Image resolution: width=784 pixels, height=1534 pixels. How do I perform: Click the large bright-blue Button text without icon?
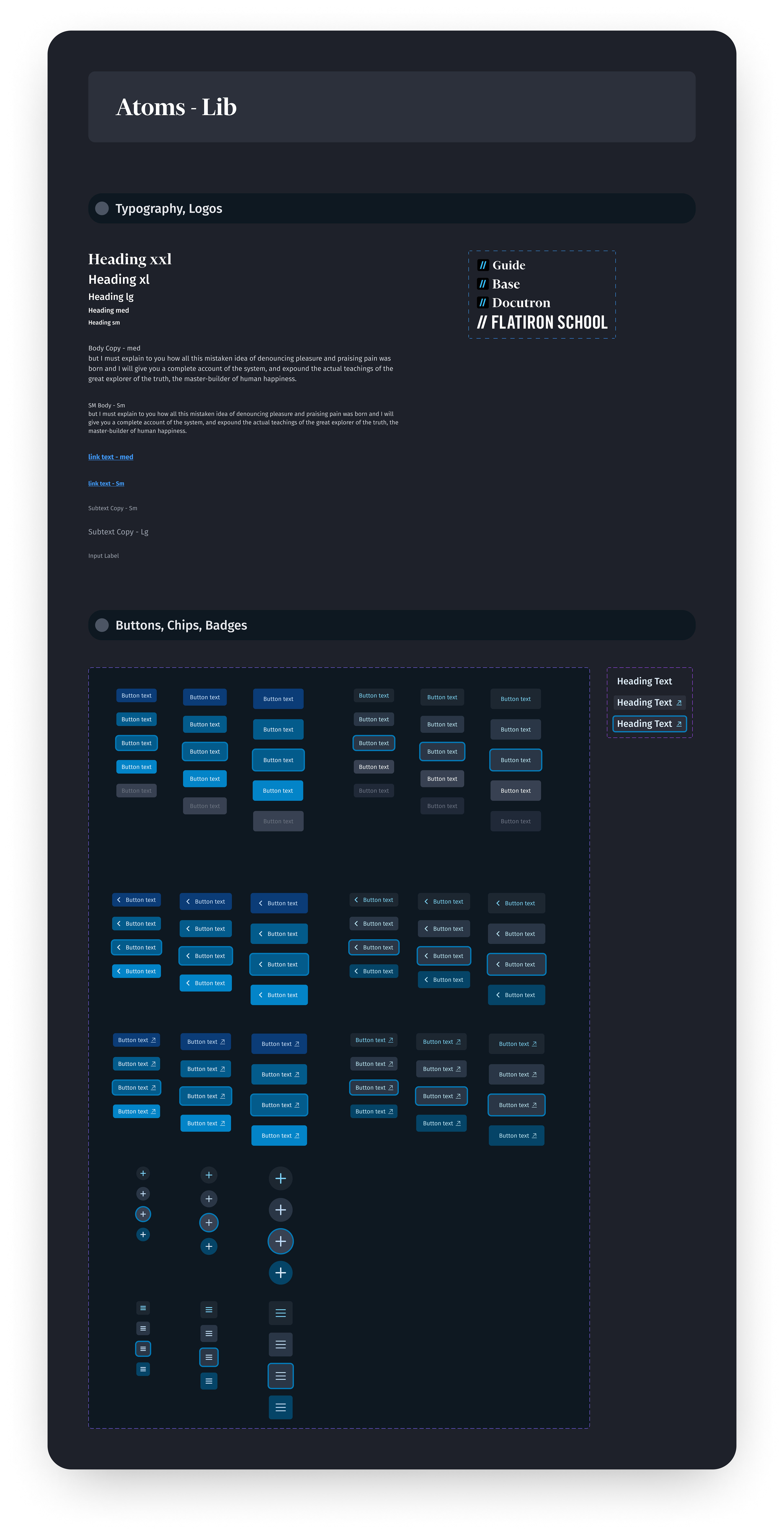[x=278, y=790]
